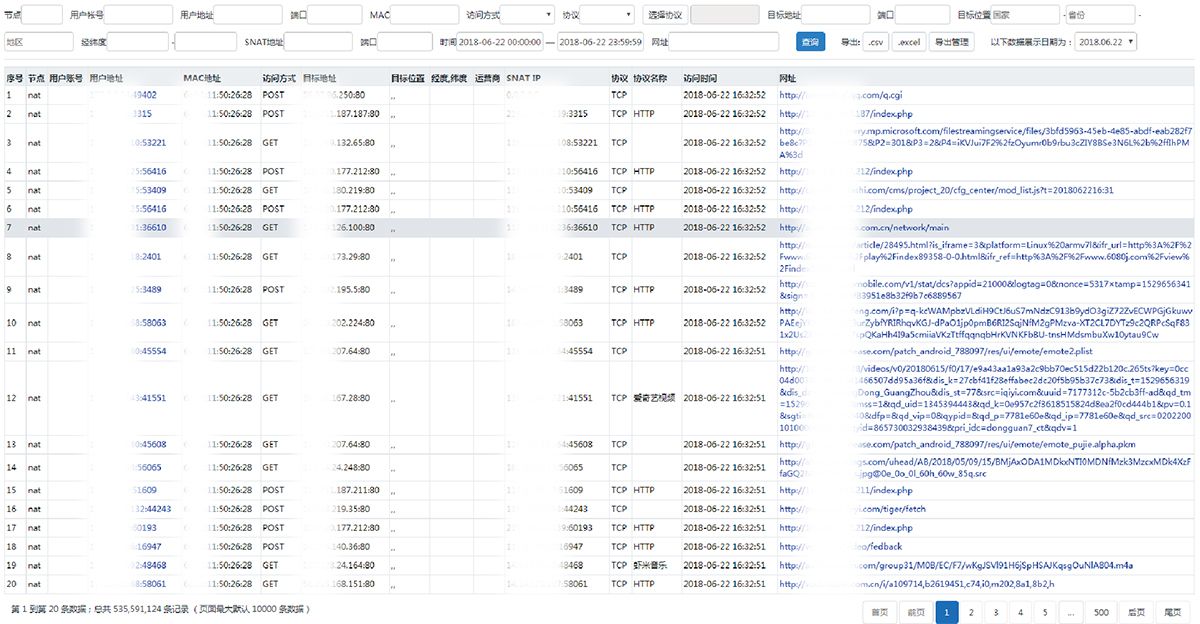The image size is (1200, 624).
Task: Export results with the .csv button
Action: [875, 42]
